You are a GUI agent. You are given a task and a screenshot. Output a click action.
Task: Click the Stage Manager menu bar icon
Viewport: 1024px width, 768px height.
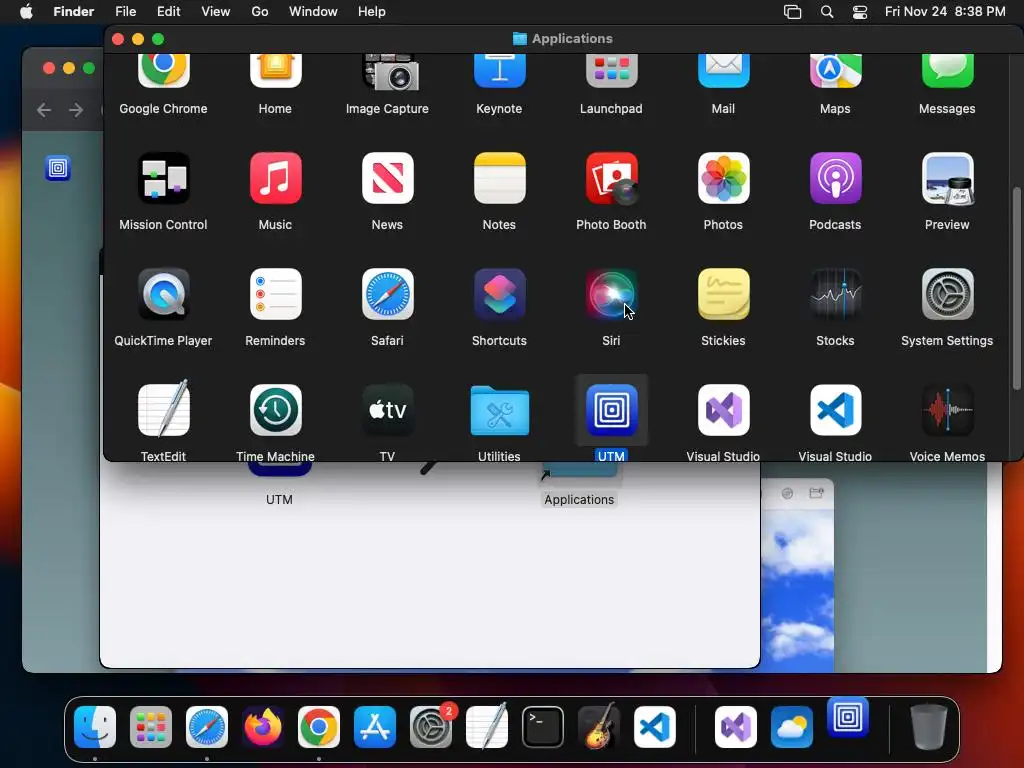tap(792, 12)
